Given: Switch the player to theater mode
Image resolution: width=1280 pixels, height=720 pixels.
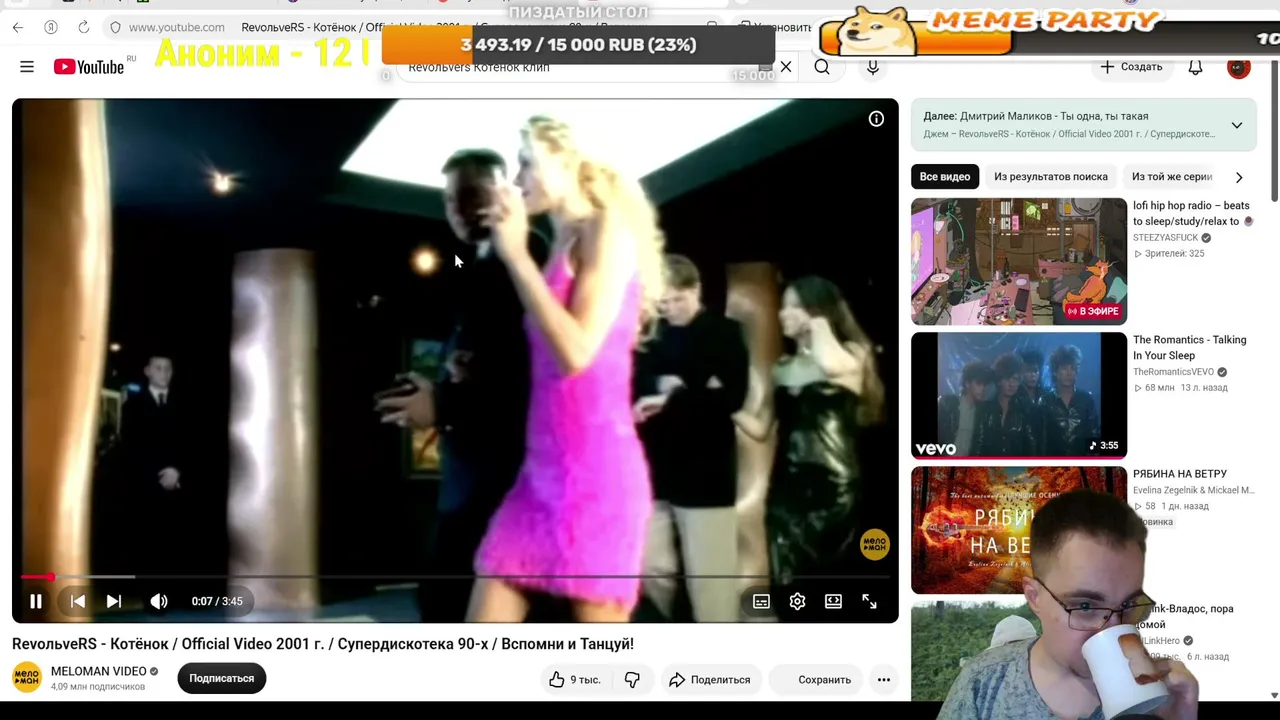Looking at the screenshot, I should pos(833,601).
